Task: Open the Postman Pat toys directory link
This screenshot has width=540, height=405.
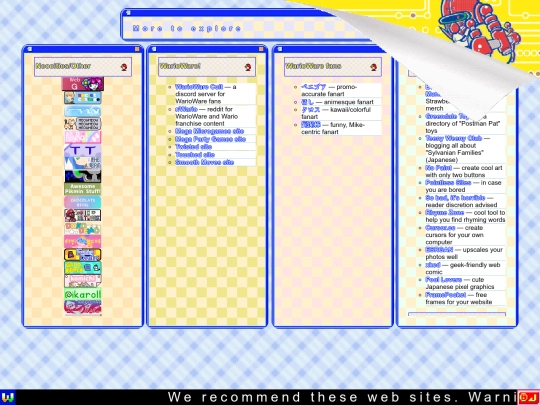Action: [447, 116]
